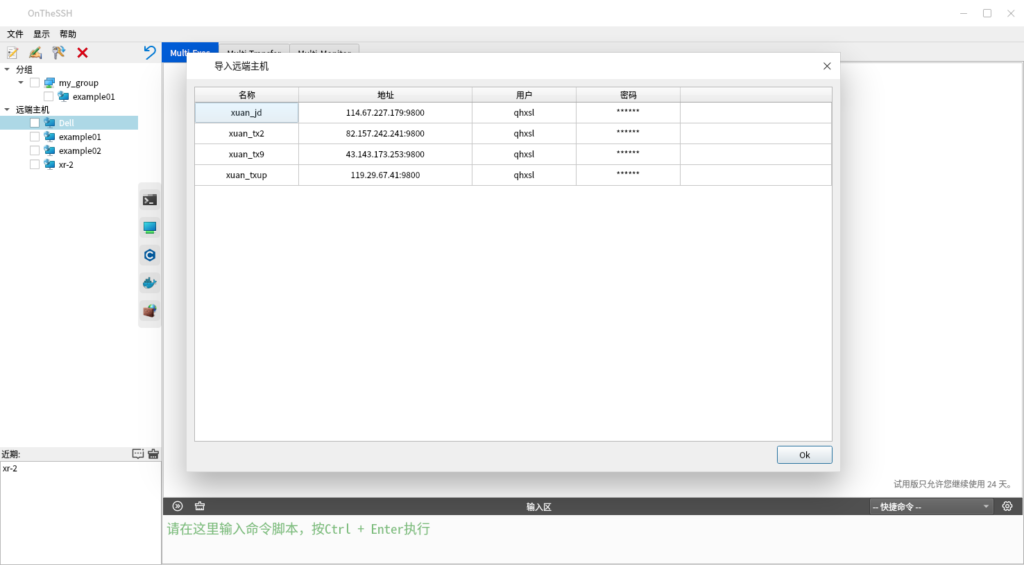Close the 导入远端主机 dialog
The height and width of the screenshot is (565, 1024).
click(x=826, y=66)
